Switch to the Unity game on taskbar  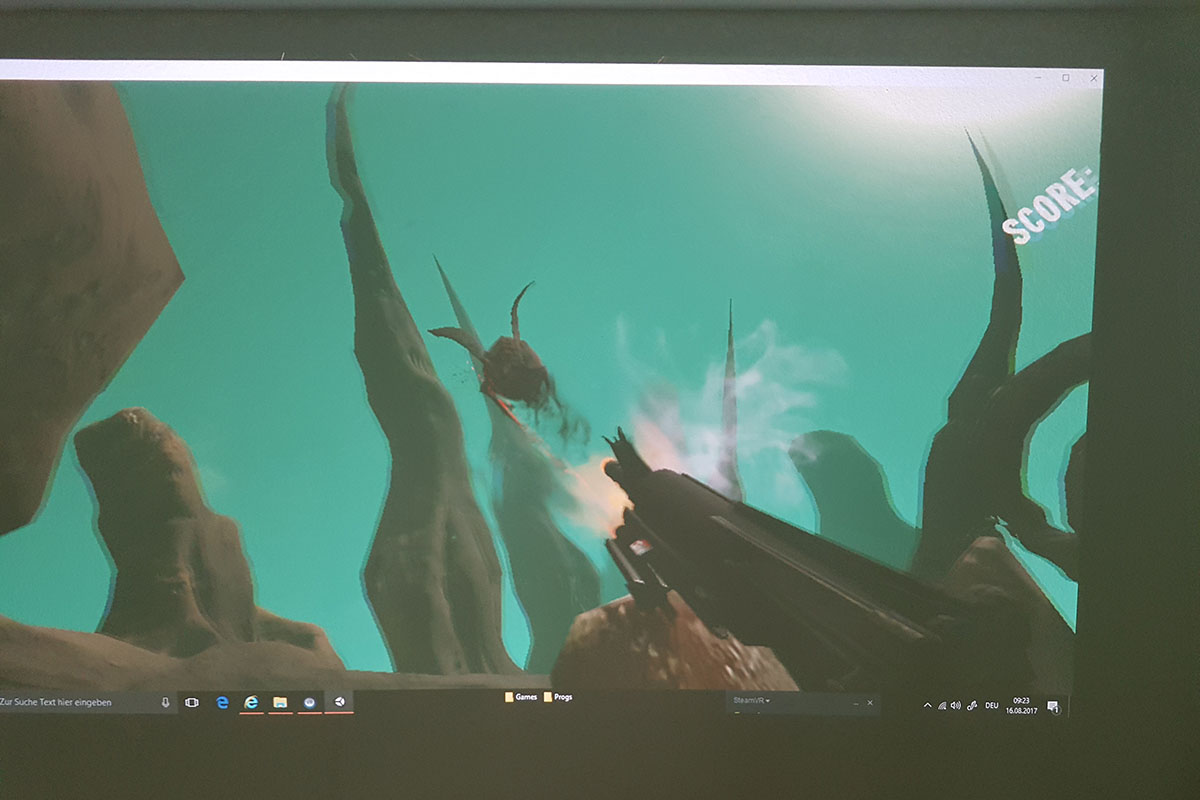[x=340, y=702]
